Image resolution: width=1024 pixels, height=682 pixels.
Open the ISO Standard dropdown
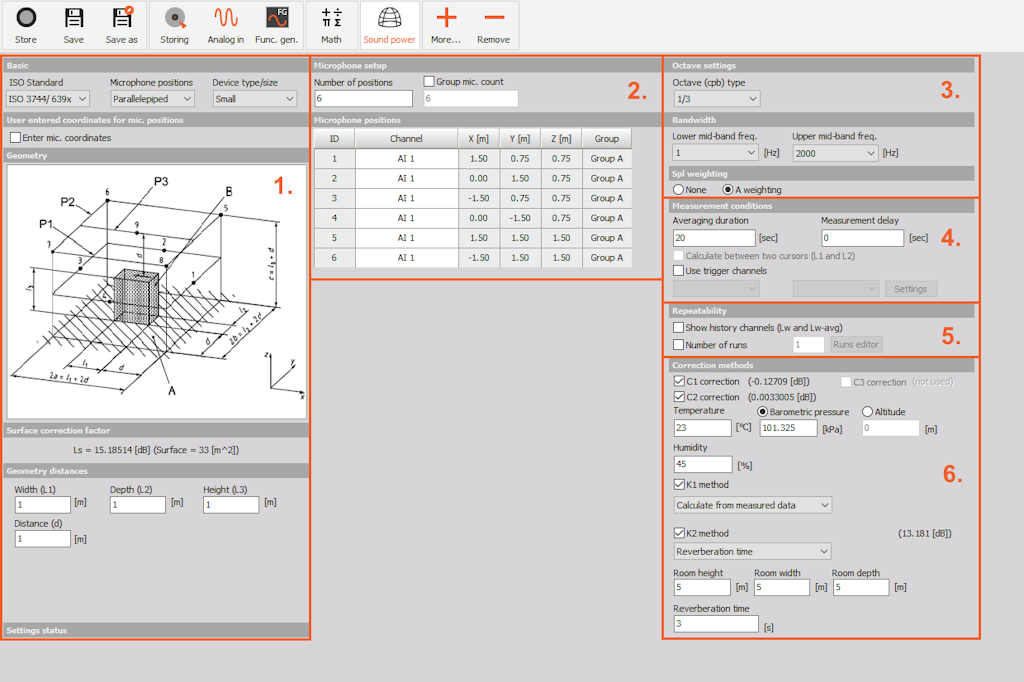[48, 99]
